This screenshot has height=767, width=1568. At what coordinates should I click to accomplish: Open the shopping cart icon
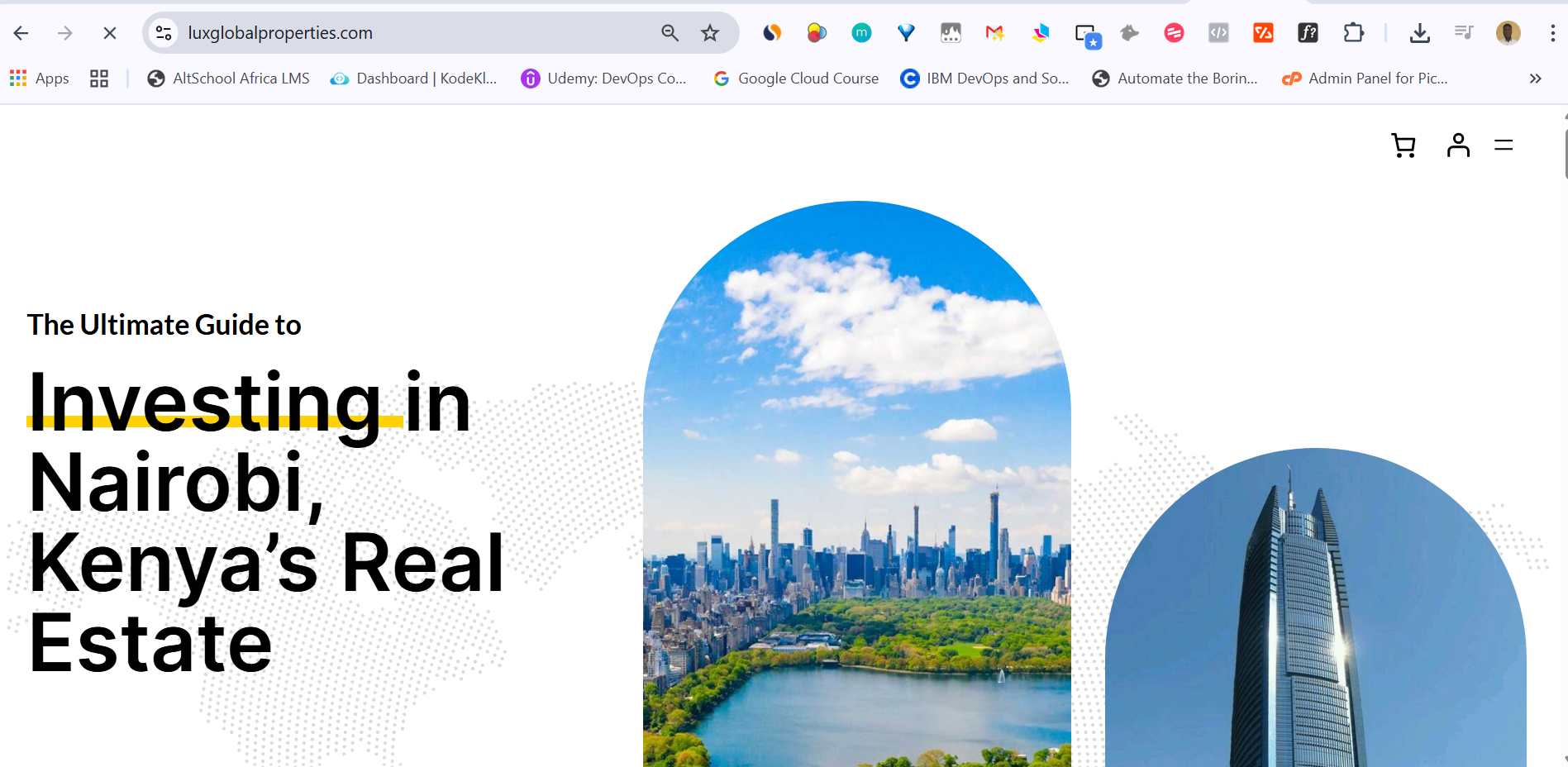(x=1404, y=145)
